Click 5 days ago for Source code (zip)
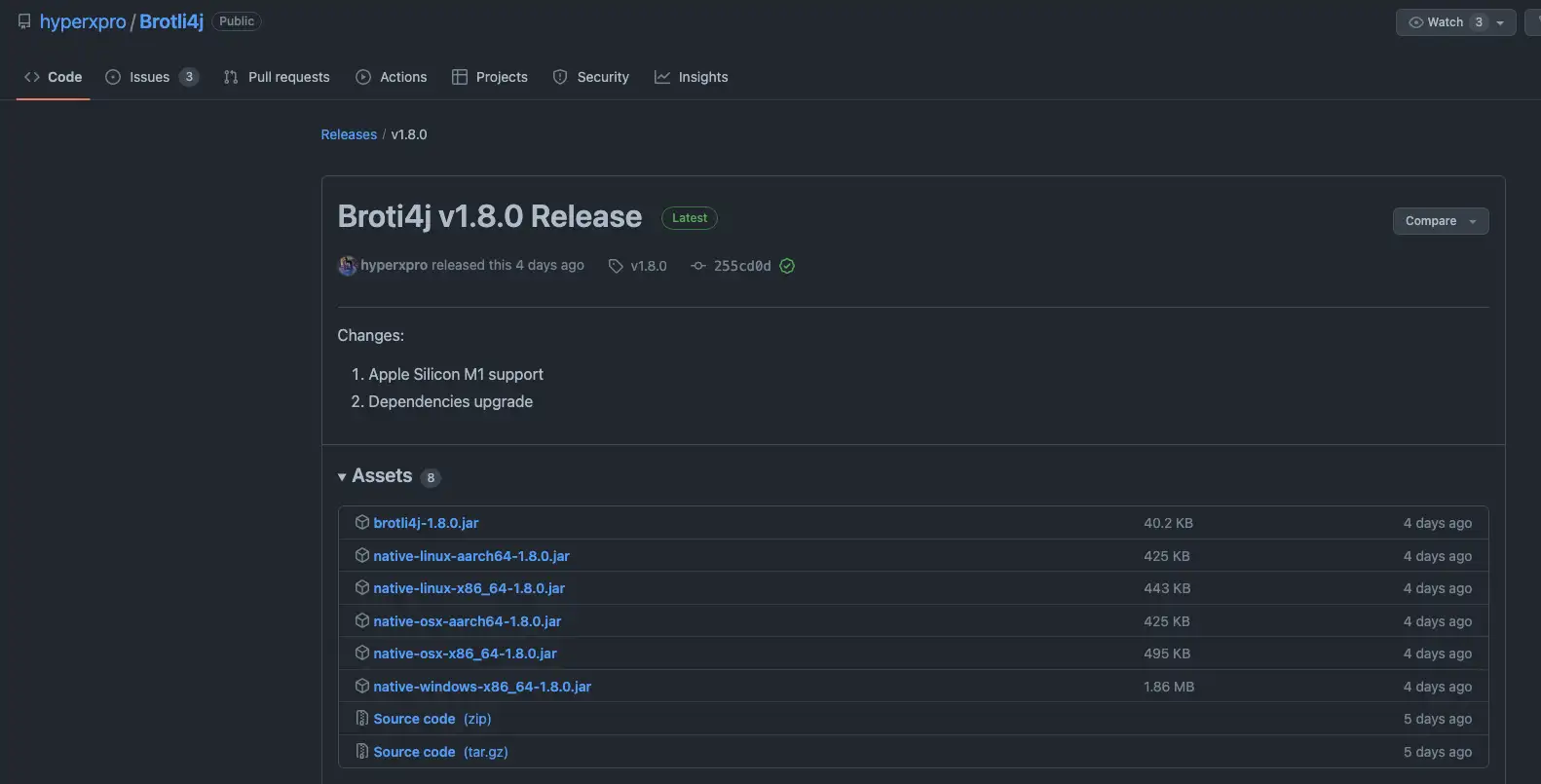This screenshot has width=1541, height=784. [1438, 719]
